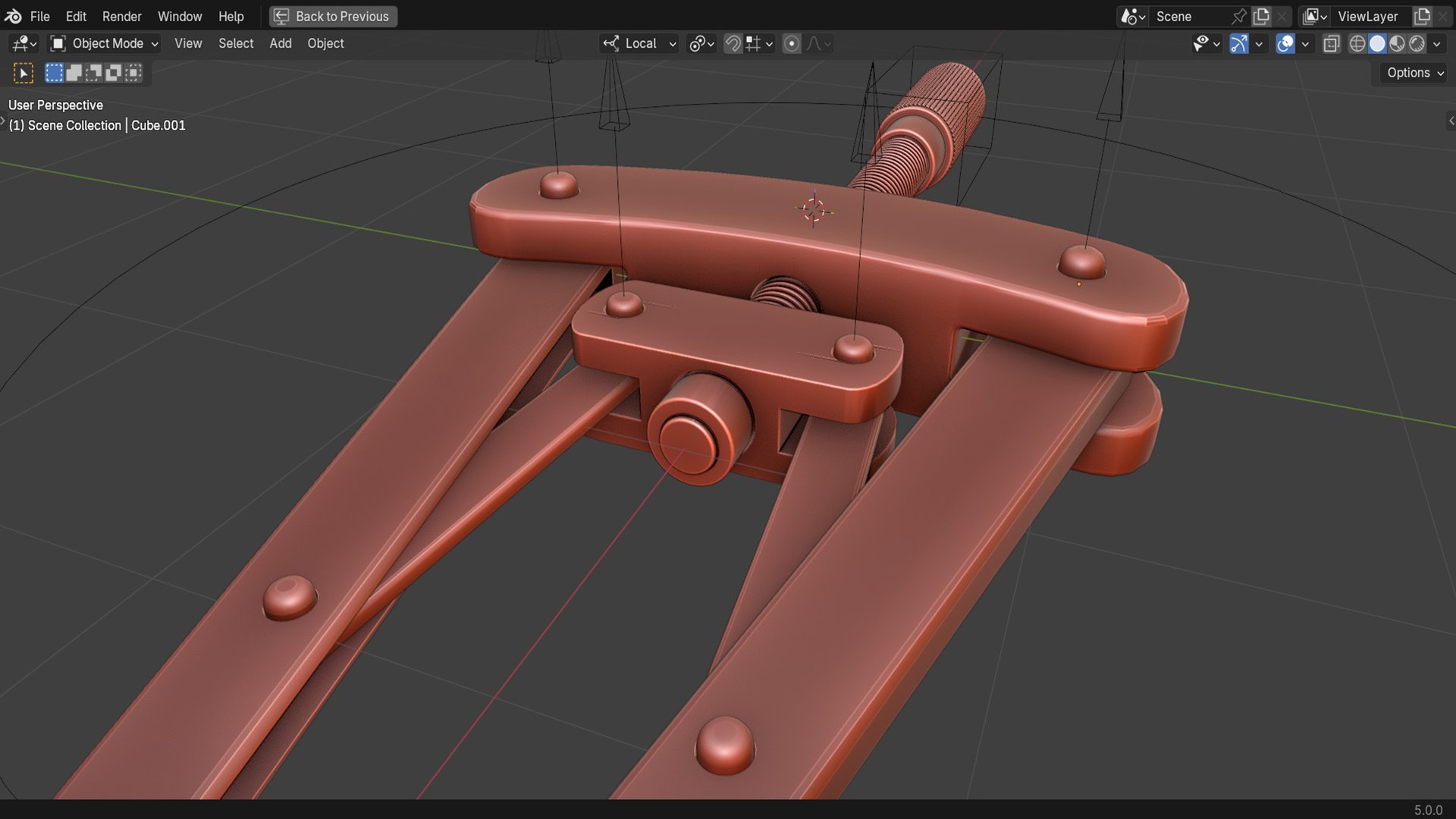Open the Object Mode dropdown

[104, 44]
